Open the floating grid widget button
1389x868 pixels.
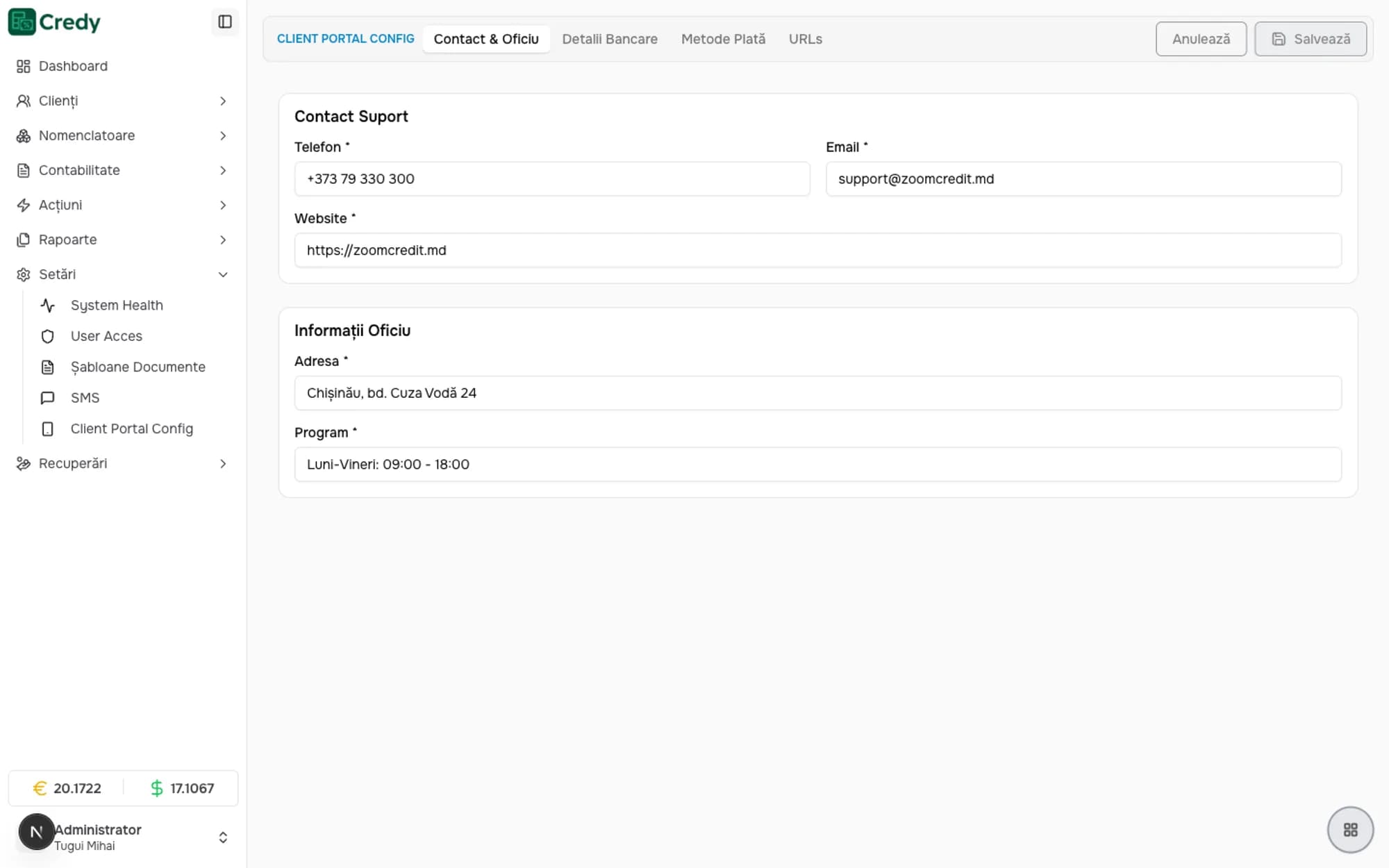click(x=1350, y=830)
